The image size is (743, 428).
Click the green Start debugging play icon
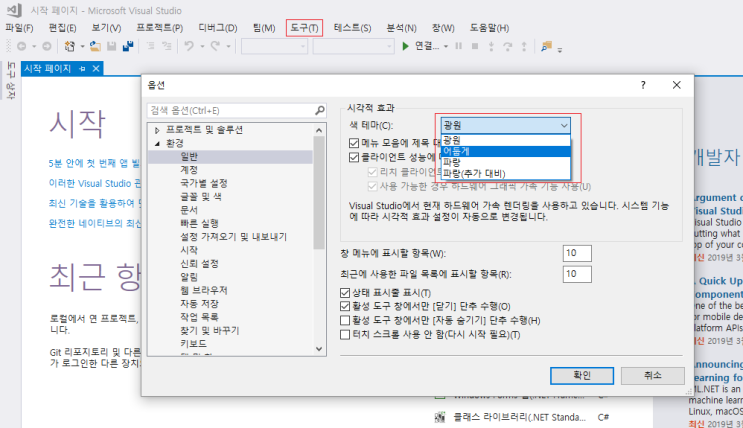click(405, 46)
